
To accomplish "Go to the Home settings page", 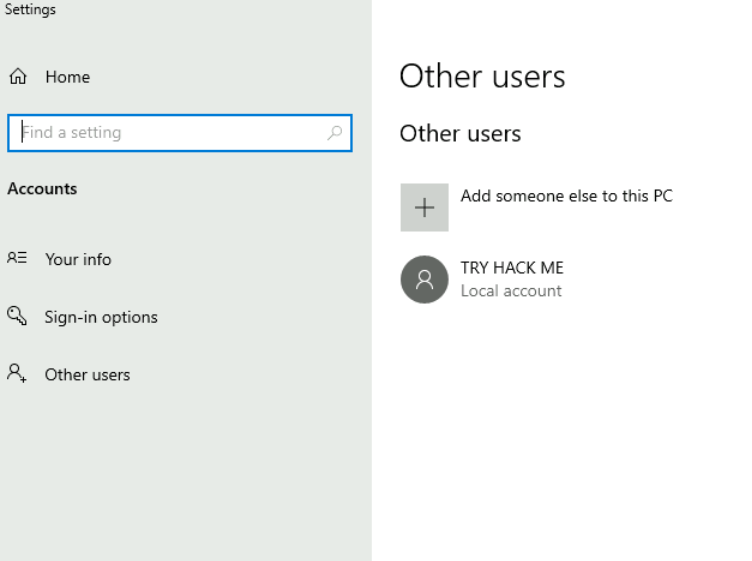I will tap(67, 77).
